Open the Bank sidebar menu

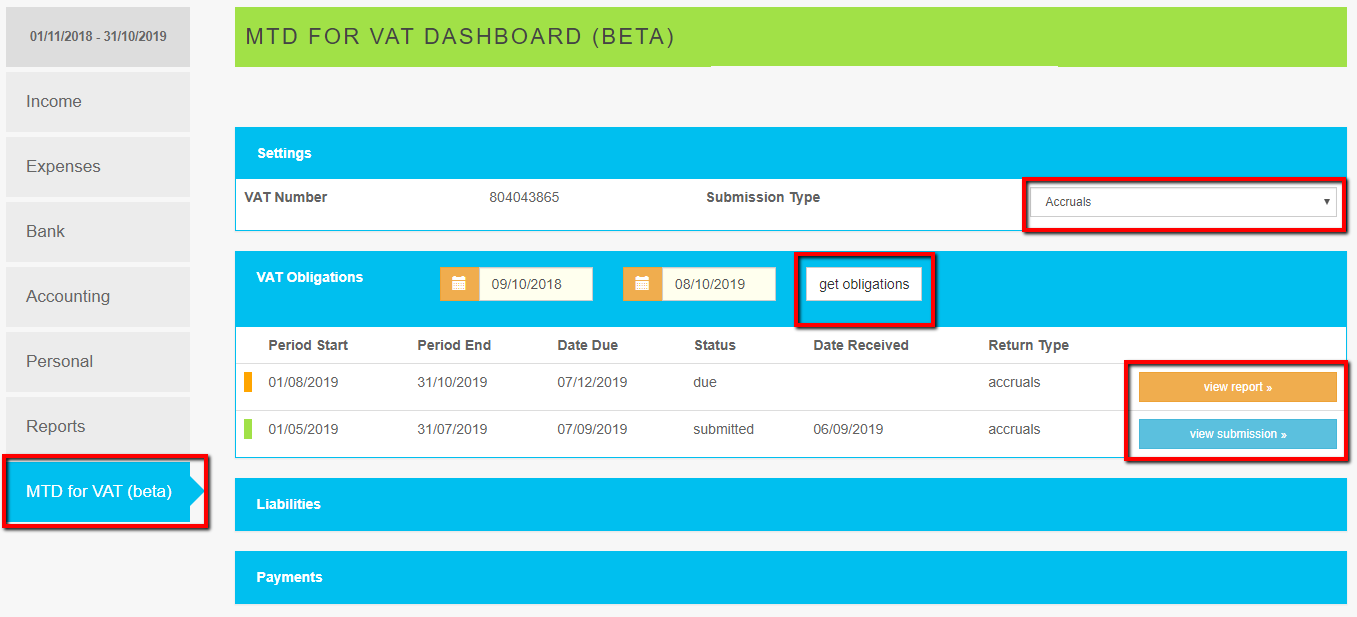coord(98,232)
